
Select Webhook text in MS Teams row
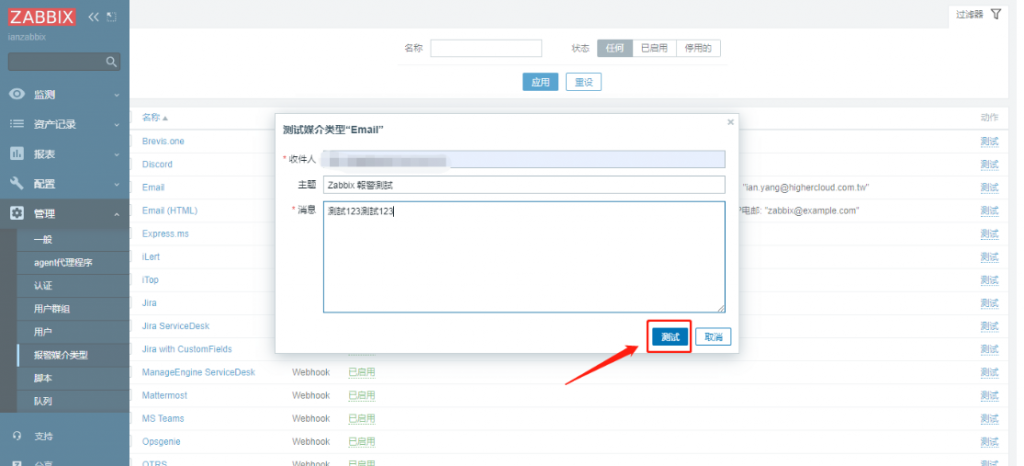(x=311, y=418)
